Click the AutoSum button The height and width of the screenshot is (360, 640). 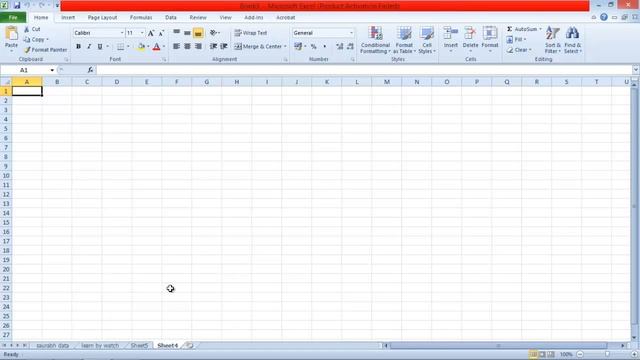coord(522,29)
